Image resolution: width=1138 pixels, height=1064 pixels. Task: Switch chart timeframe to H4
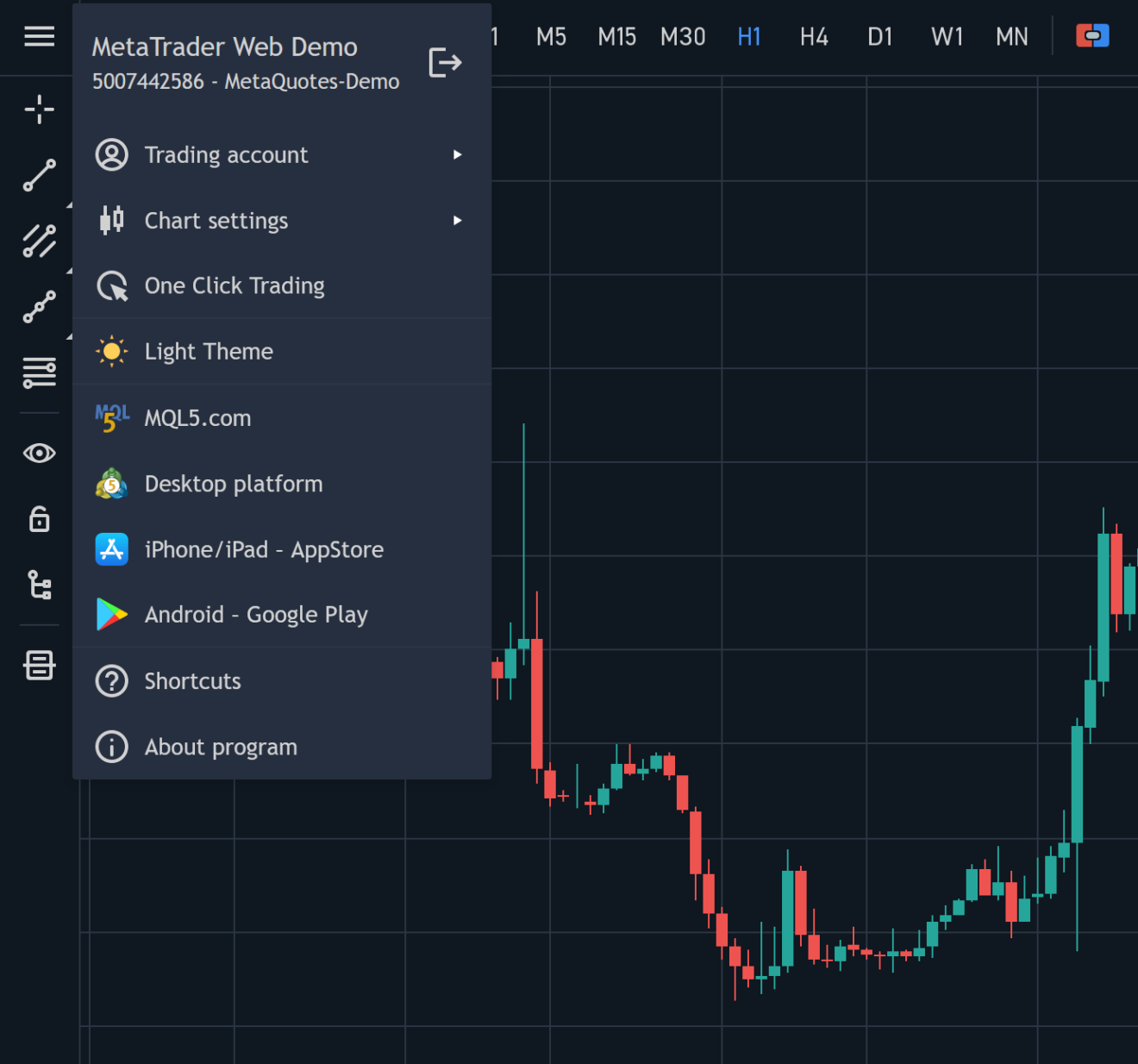[x=814, y=37]
